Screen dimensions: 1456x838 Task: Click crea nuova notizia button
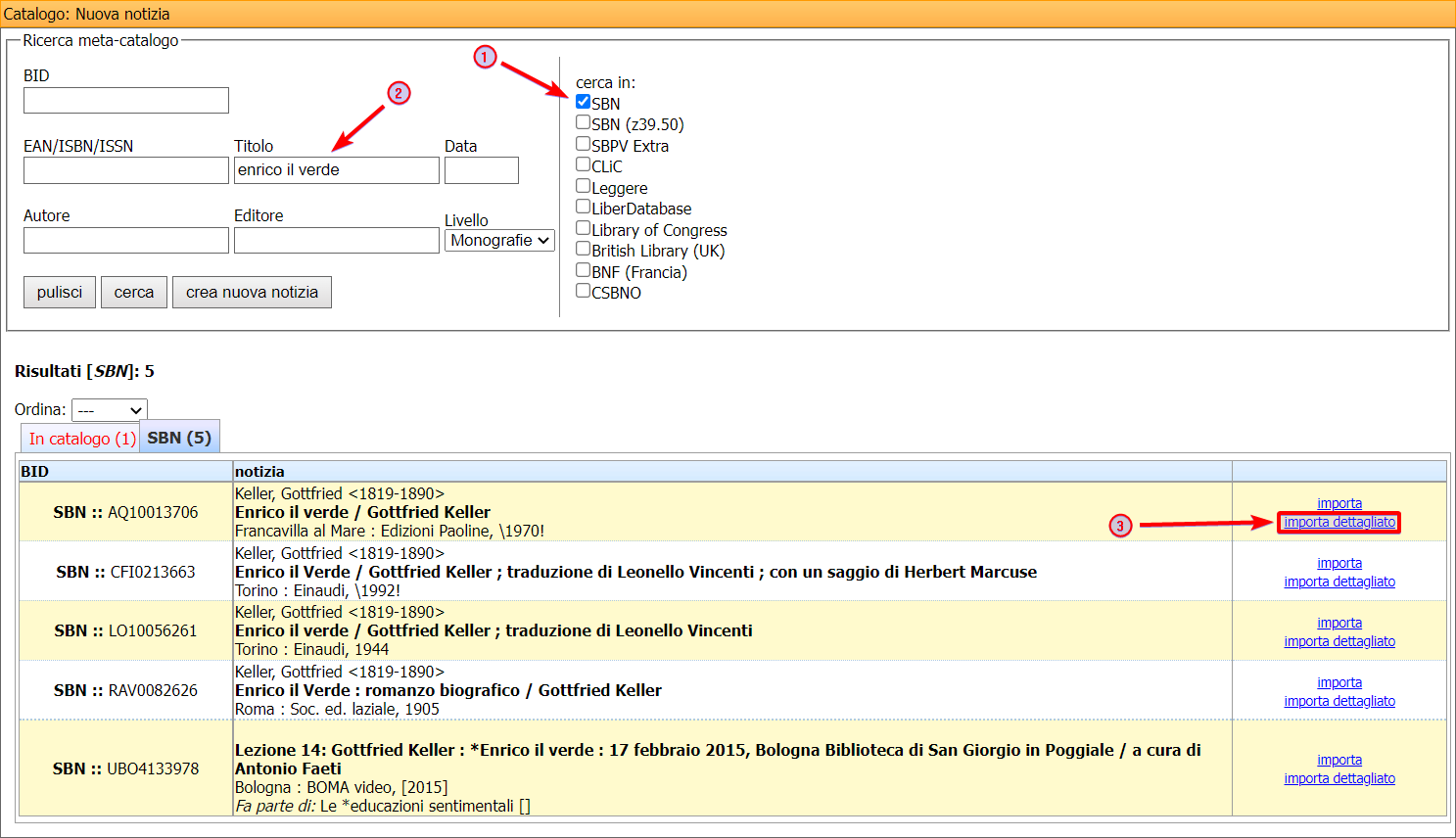click(252, 293)
